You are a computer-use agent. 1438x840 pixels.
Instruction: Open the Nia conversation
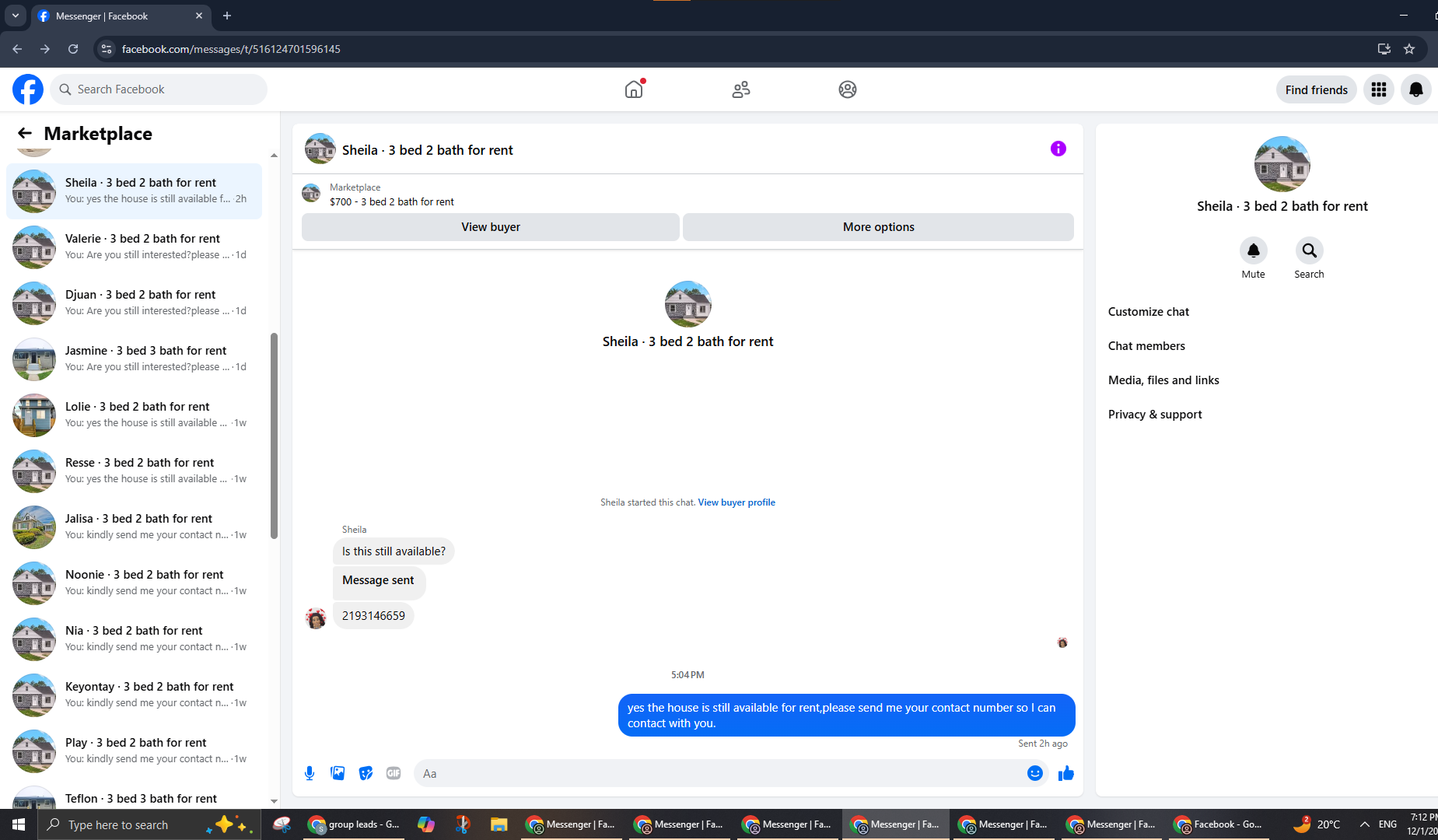[x=134, y=639]
